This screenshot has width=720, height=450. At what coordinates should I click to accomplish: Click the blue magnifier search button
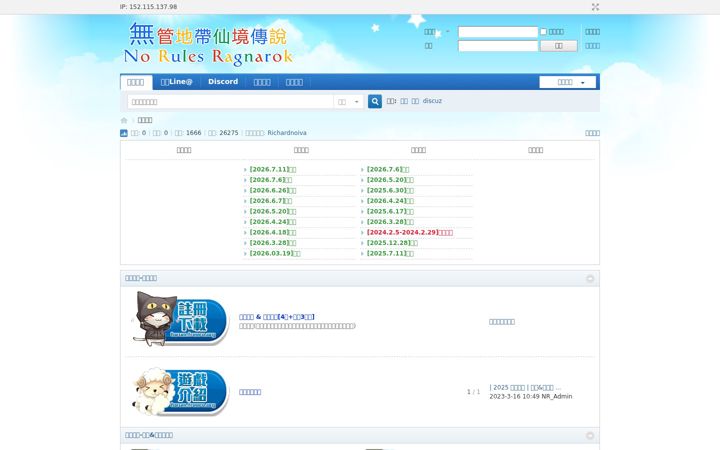[x=375, y=101]
